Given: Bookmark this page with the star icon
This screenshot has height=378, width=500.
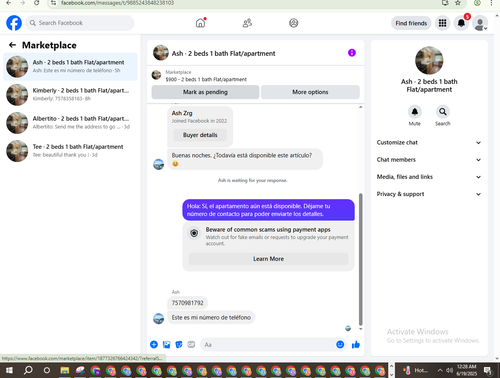Looking at the screenshot, I should (458, 3).
